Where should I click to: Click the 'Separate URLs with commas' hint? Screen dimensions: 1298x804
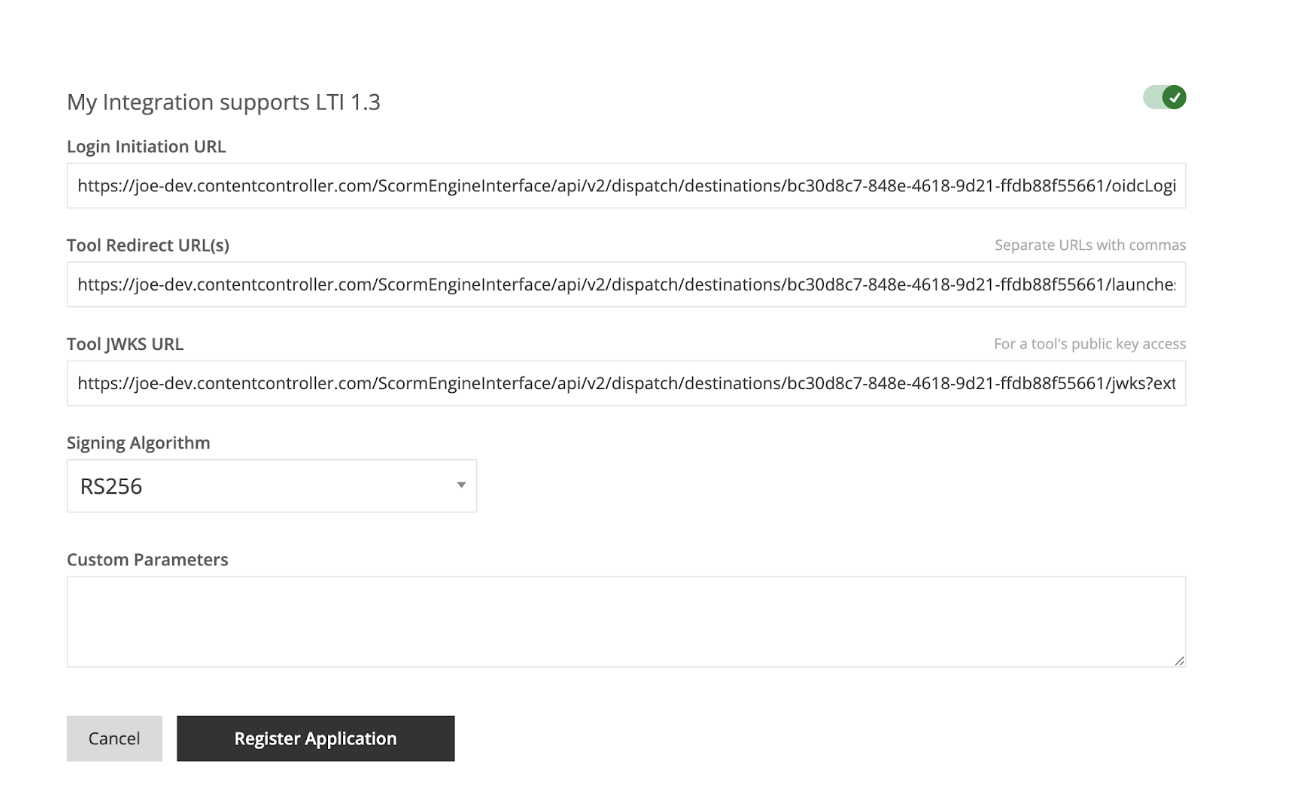click(1090, 245)
